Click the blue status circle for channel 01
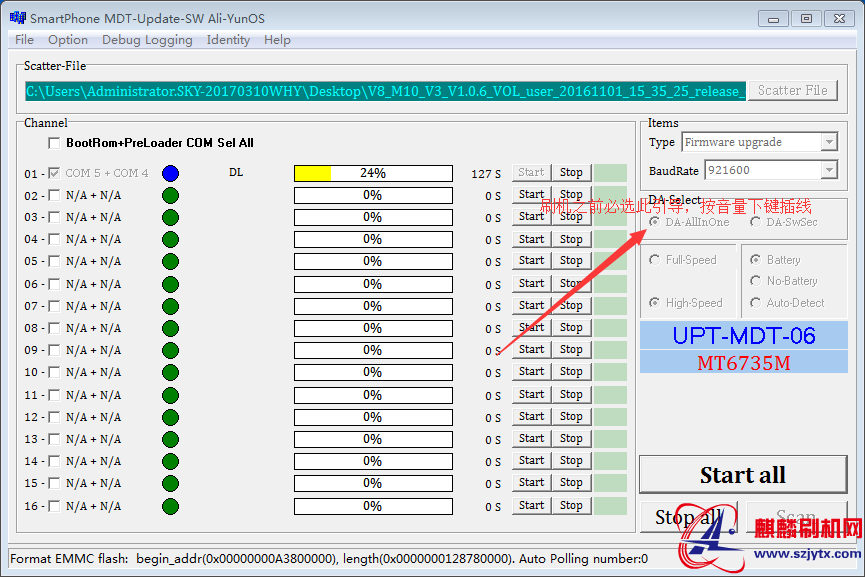 (170, 173)
